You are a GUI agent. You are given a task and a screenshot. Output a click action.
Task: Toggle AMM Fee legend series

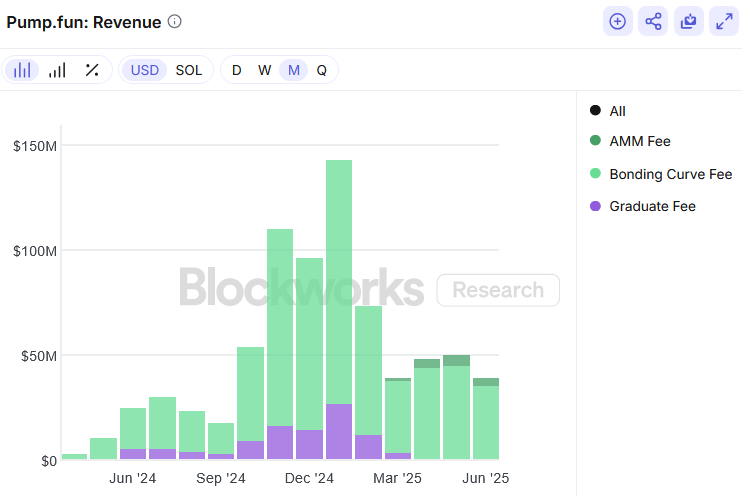[x=630, y=141]
